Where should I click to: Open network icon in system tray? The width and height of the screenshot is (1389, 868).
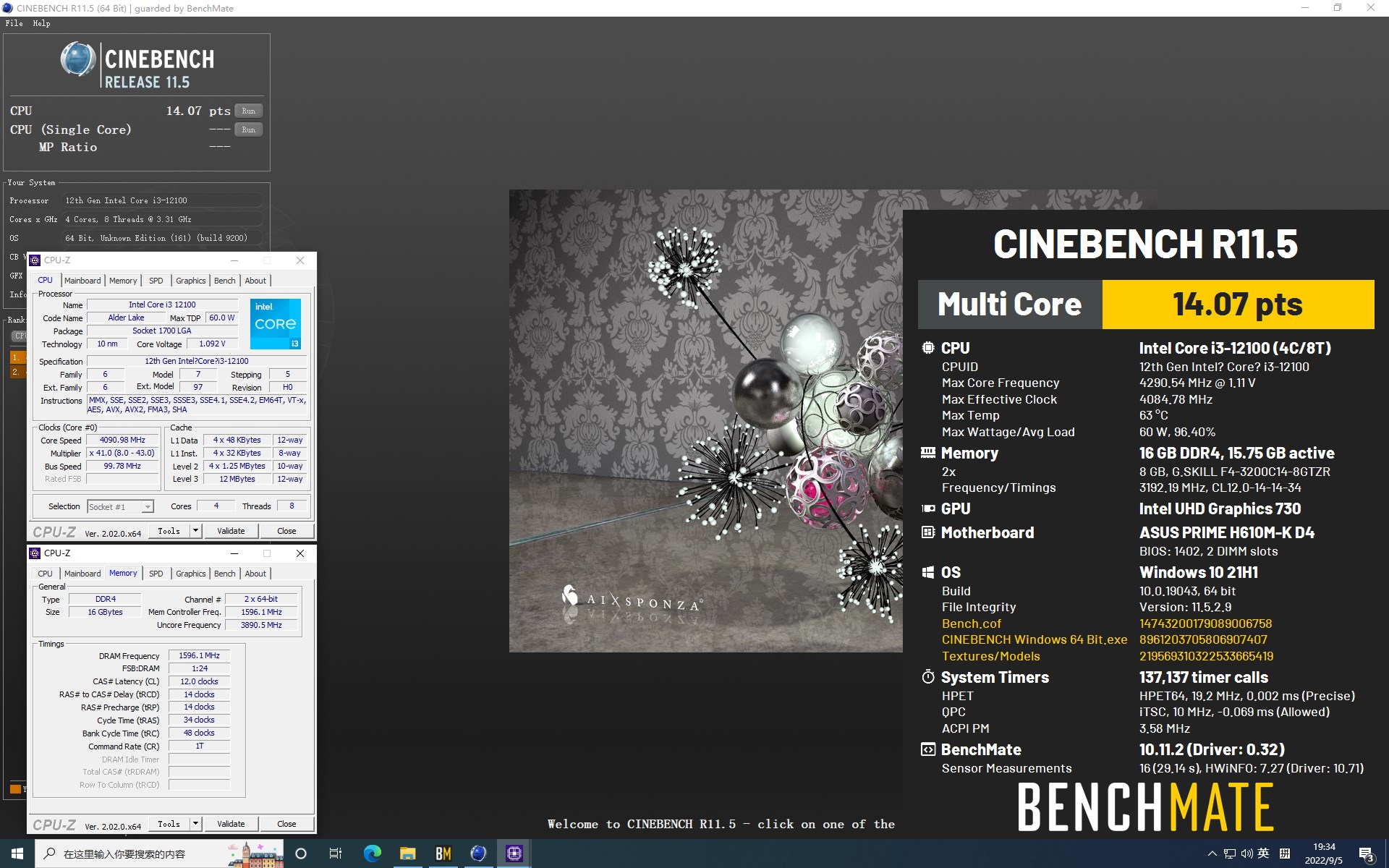pos(1230,854)
